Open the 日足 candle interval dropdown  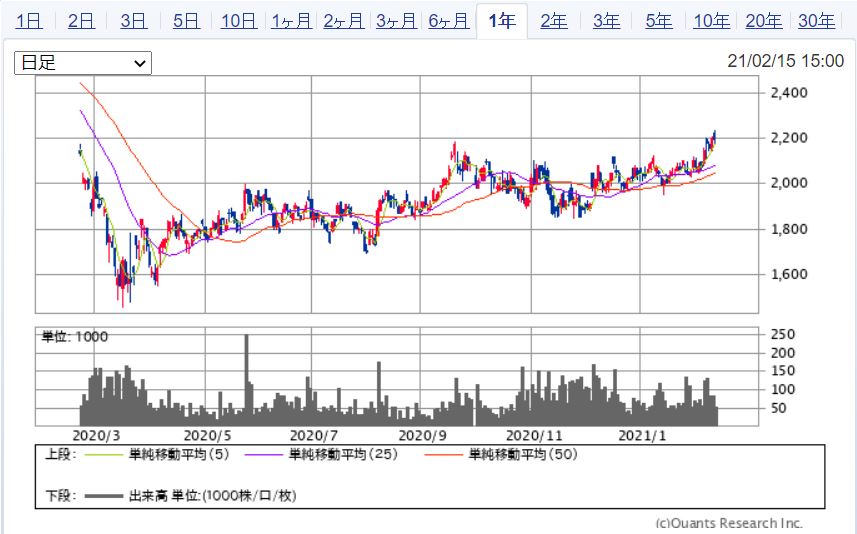(83, 63)
